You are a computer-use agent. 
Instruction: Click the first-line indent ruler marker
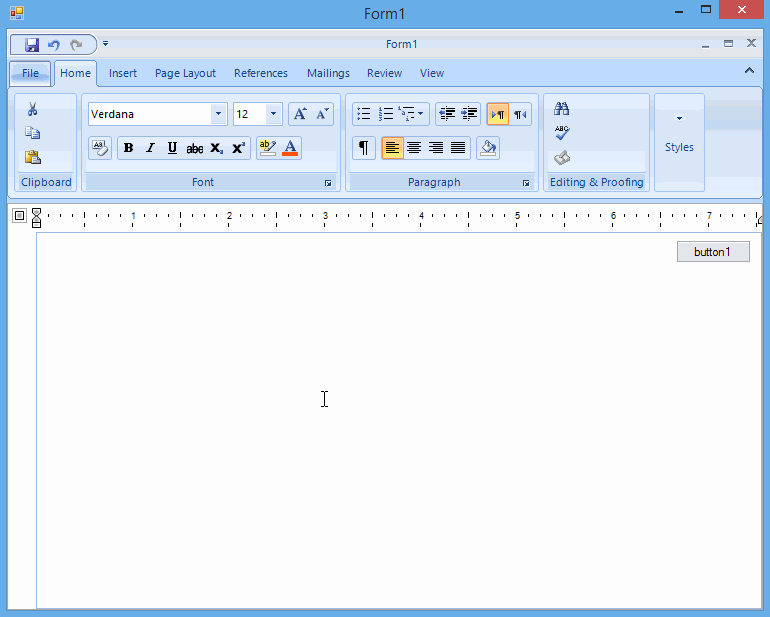point(36,212)
